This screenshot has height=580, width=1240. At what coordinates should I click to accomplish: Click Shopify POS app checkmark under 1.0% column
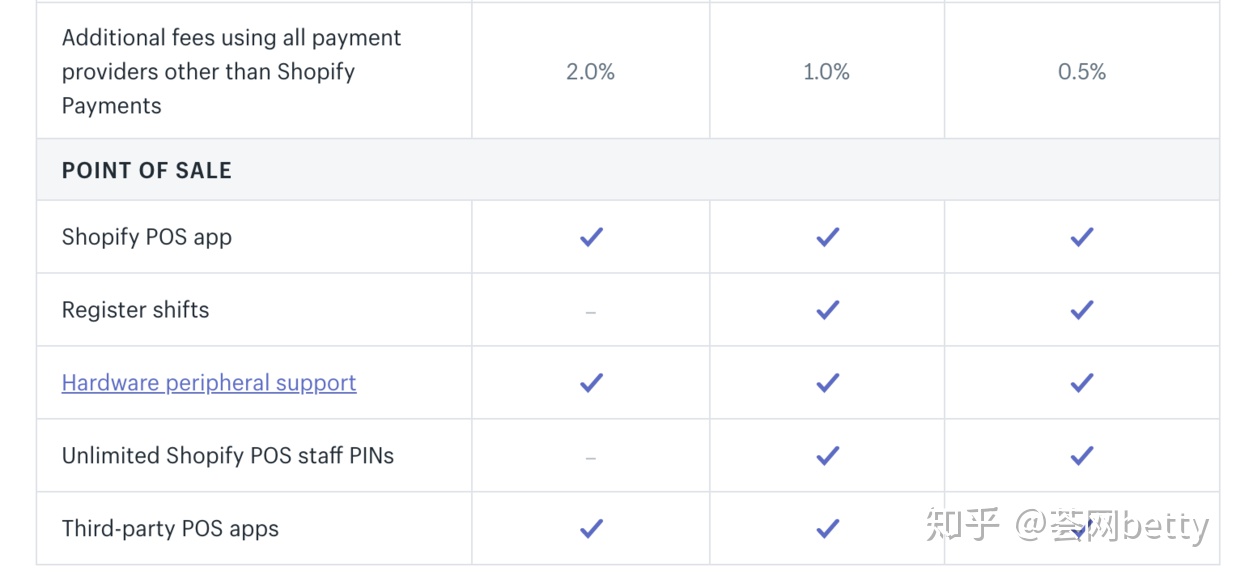tap(827, 237)
